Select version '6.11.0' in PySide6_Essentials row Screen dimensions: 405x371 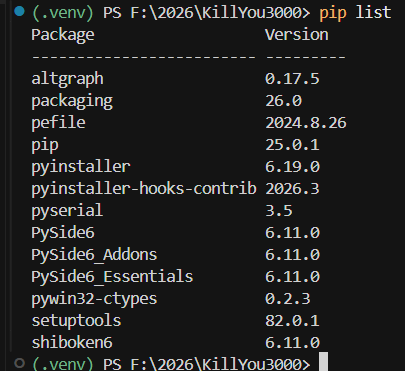click(292, 277)
